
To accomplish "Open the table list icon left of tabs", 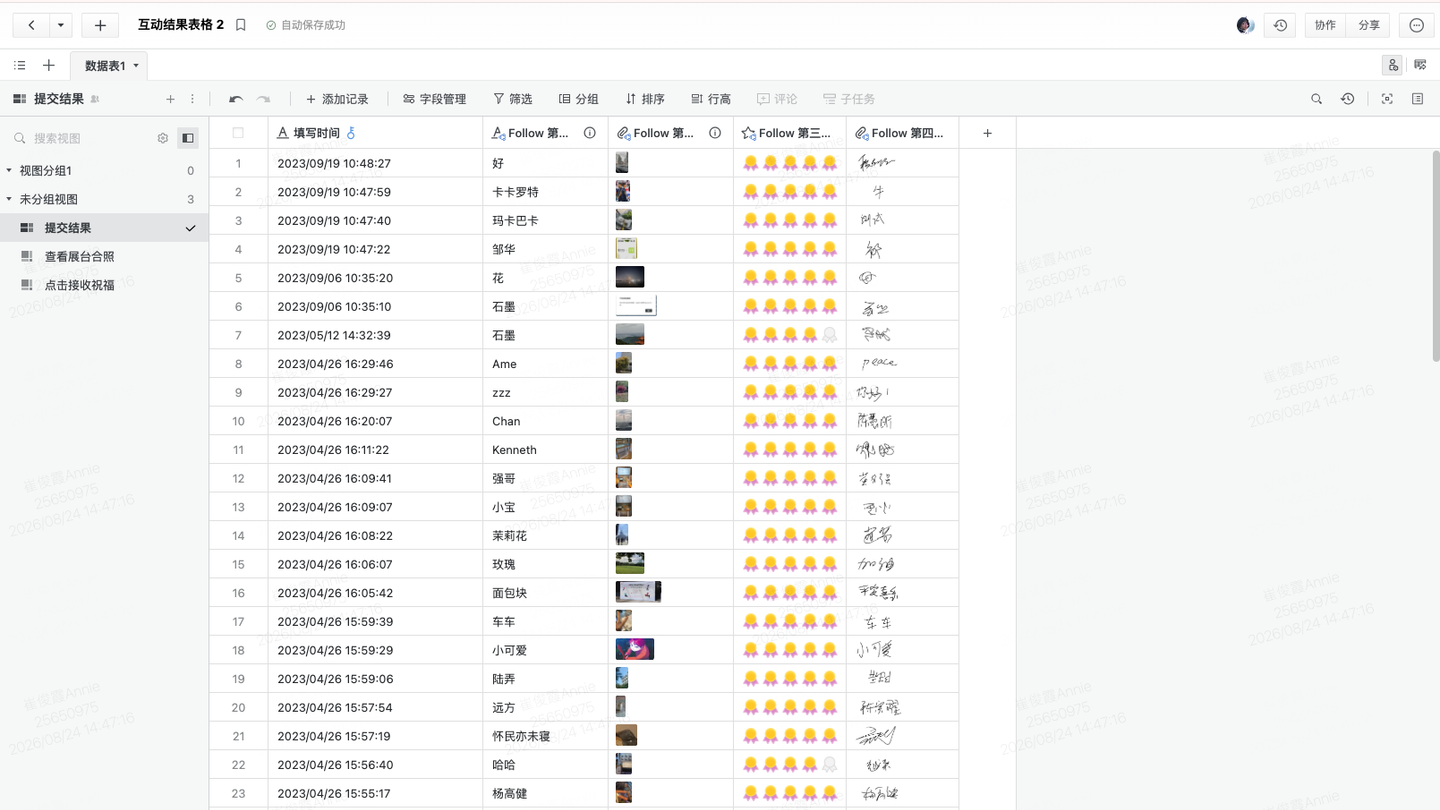I will (20, 65).
